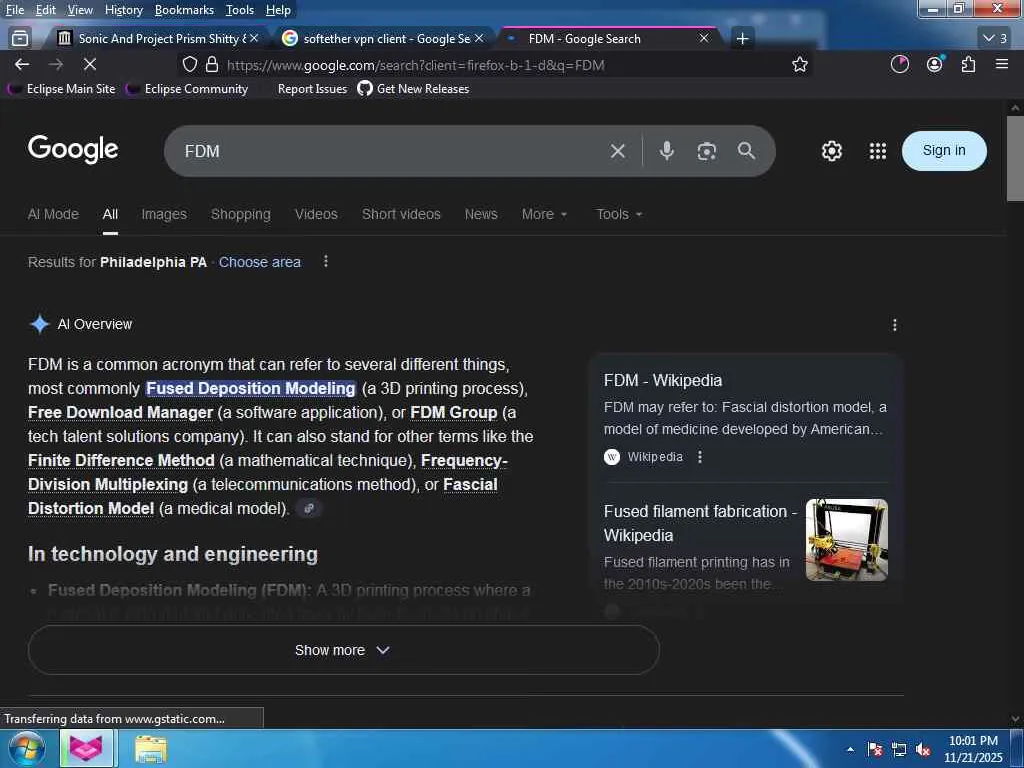Screen dimensions: 1024x768
Task: Open Google Lens image search icon
Action: click(707, 152)
